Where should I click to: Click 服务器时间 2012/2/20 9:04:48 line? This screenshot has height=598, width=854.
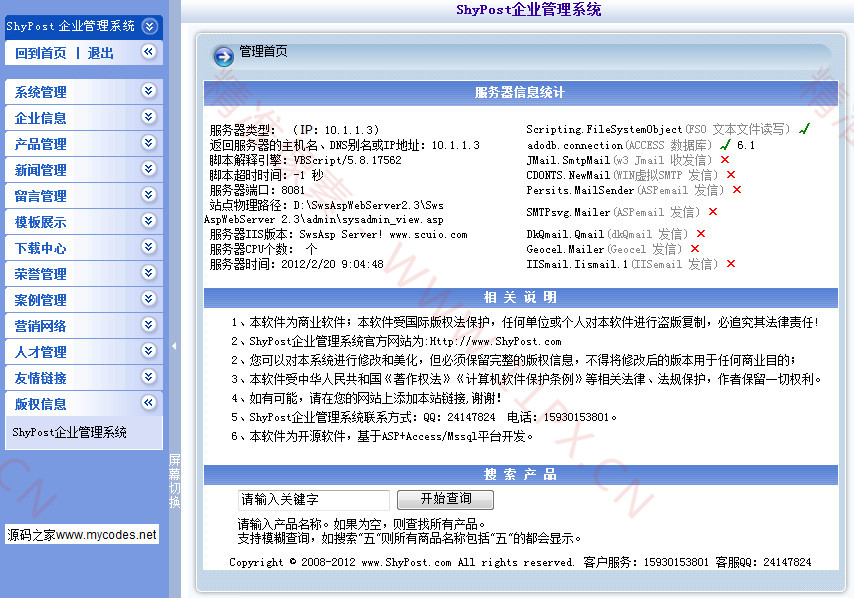click(x=297, y=265)
